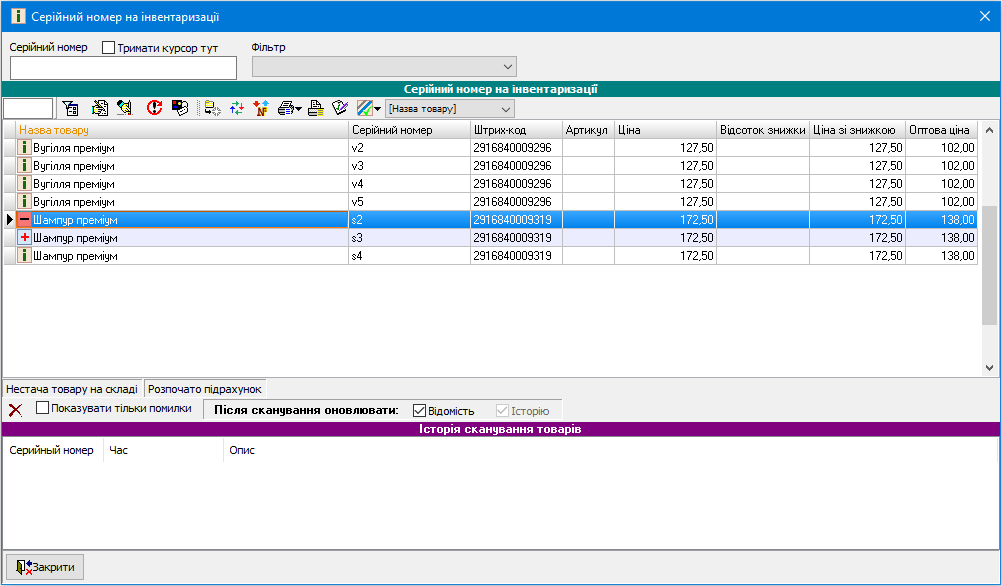Uncheck the 'Відомість' checkbox

coord(420,410)
